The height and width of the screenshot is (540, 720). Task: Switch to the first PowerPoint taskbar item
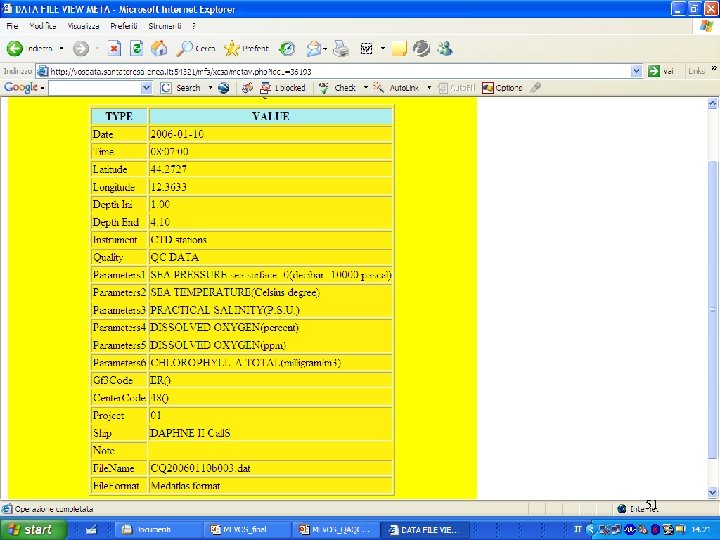click(x=246, y=529)
